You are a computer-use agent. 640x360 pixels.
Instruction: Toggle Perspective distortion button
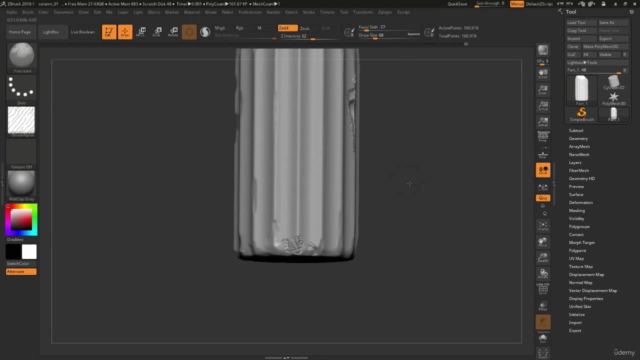pos(543,138)
